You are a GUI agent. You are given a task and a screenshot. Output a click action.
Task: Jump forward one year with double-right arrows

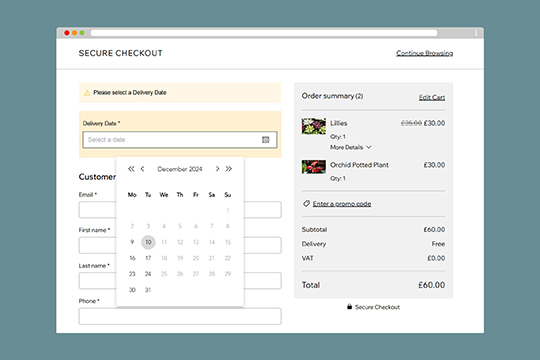point(229,169)
